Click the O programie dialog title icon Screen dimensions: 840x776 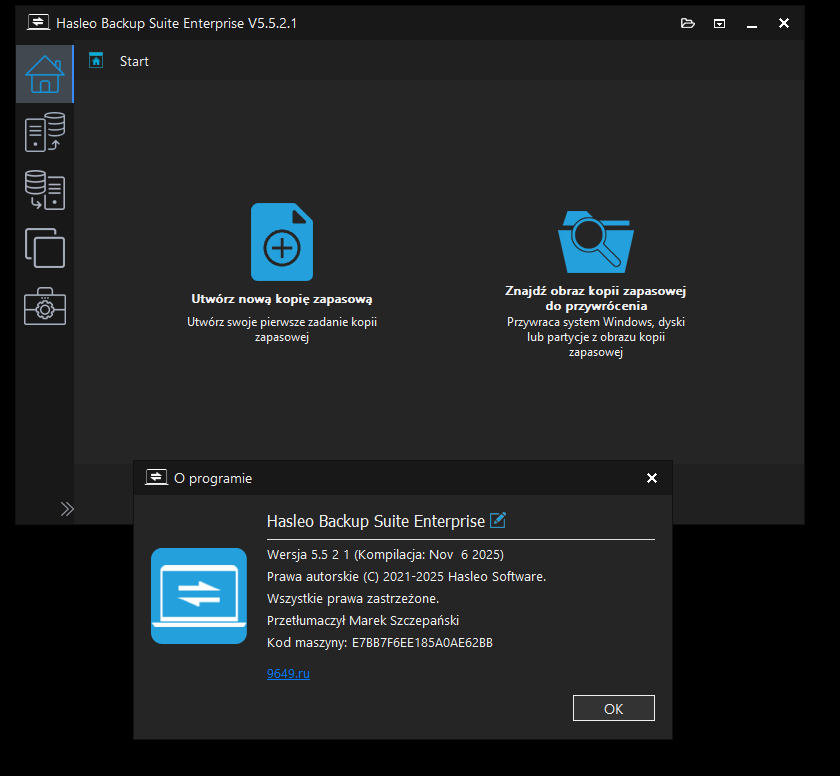coord(156,477)
